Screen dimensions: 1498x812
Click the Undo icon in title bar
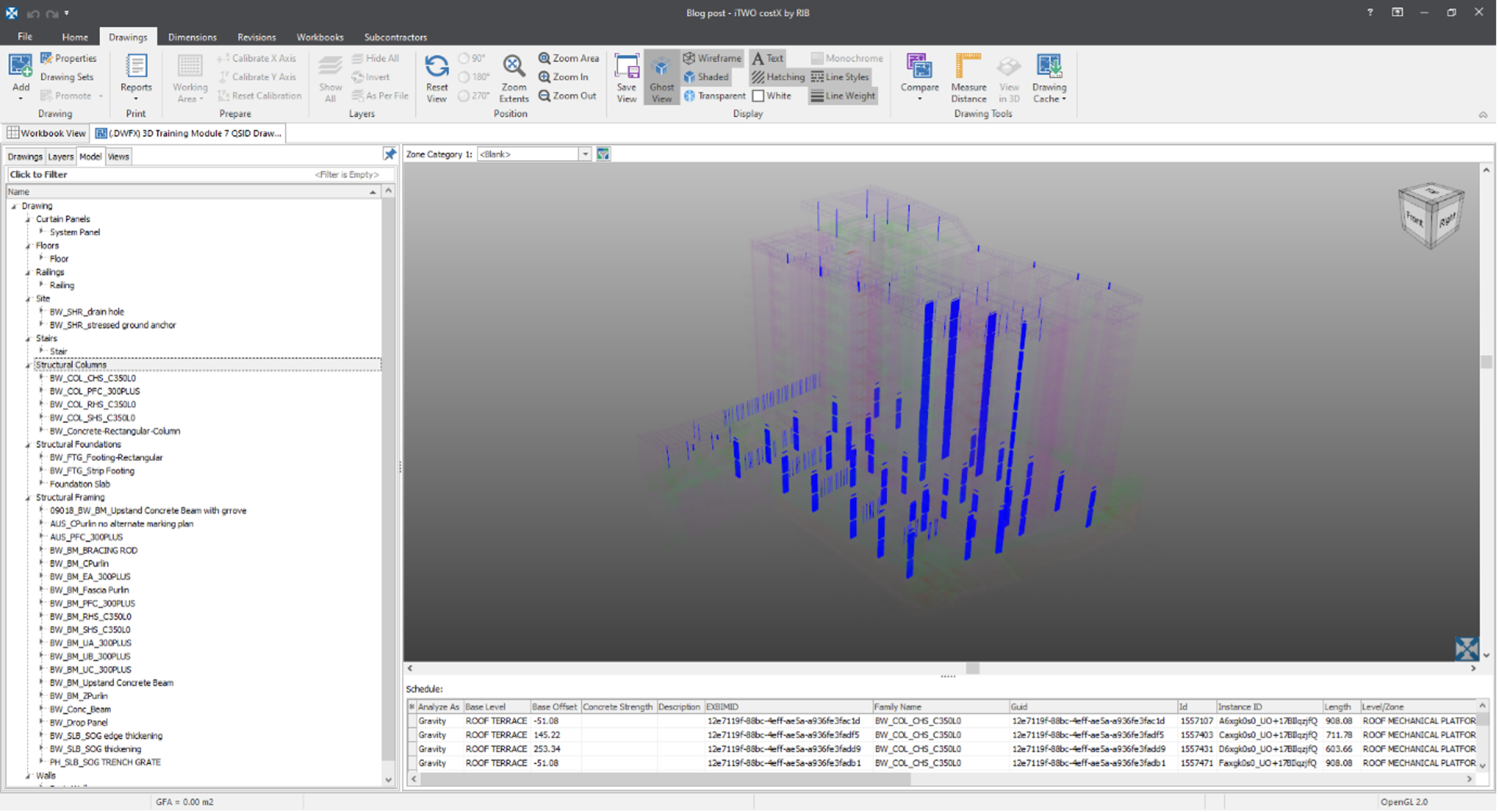(x=34, y=13)
